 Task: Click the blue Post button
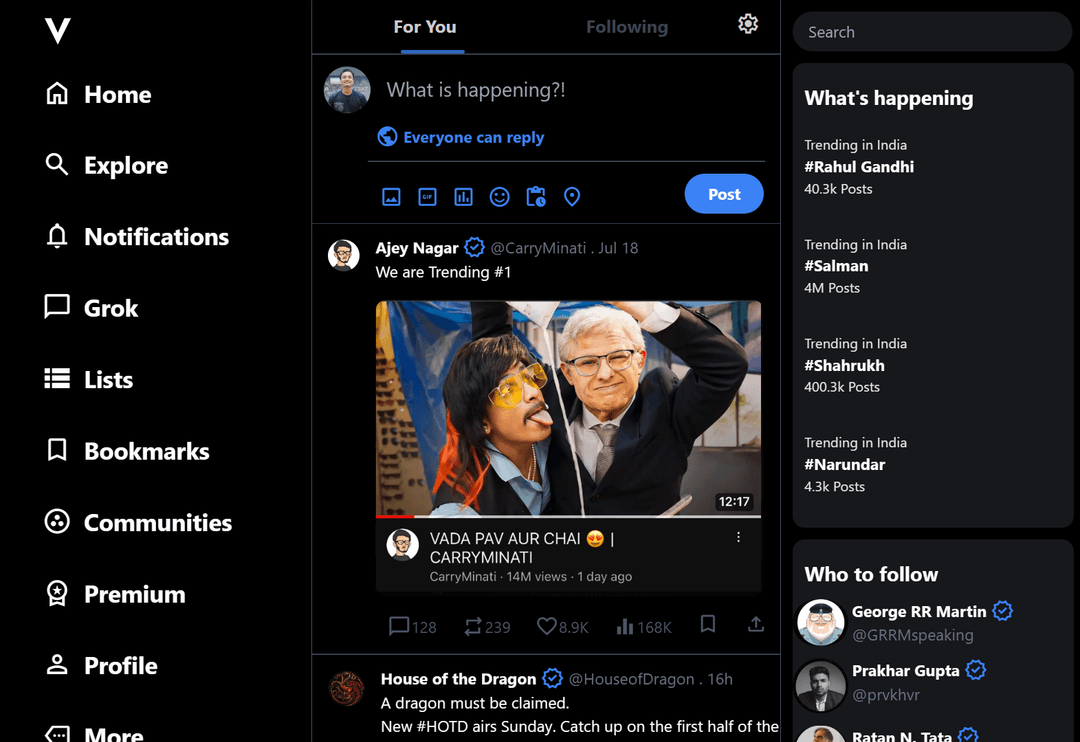(x=724, y=195)
